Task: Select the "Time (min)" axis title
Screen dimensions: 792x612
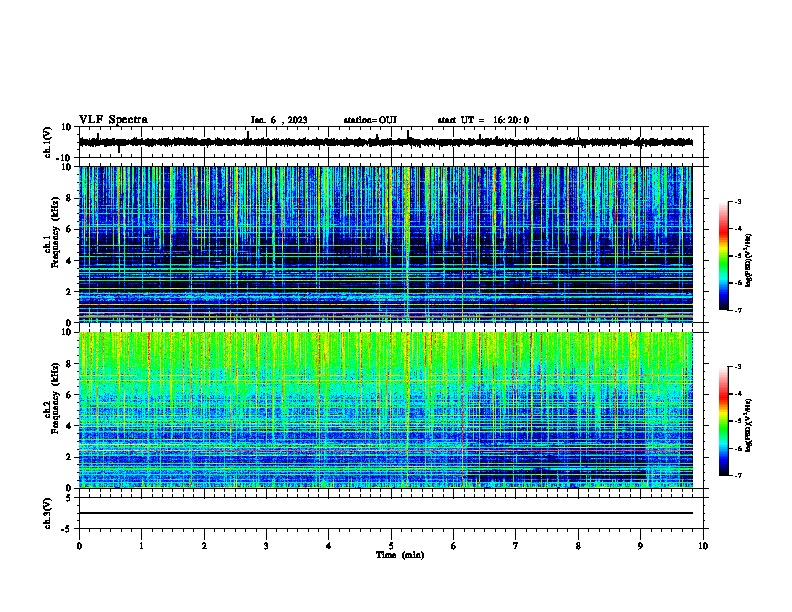Action: [400, 555]
